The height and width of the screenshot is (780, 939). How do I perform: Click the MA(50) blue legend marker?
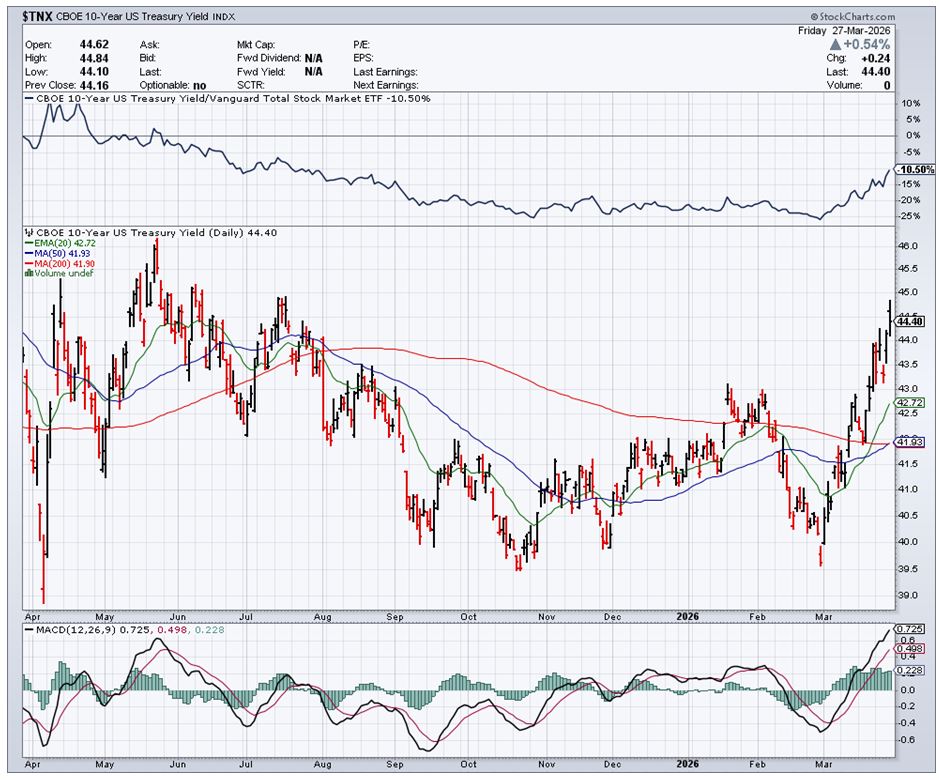point(28,255)
